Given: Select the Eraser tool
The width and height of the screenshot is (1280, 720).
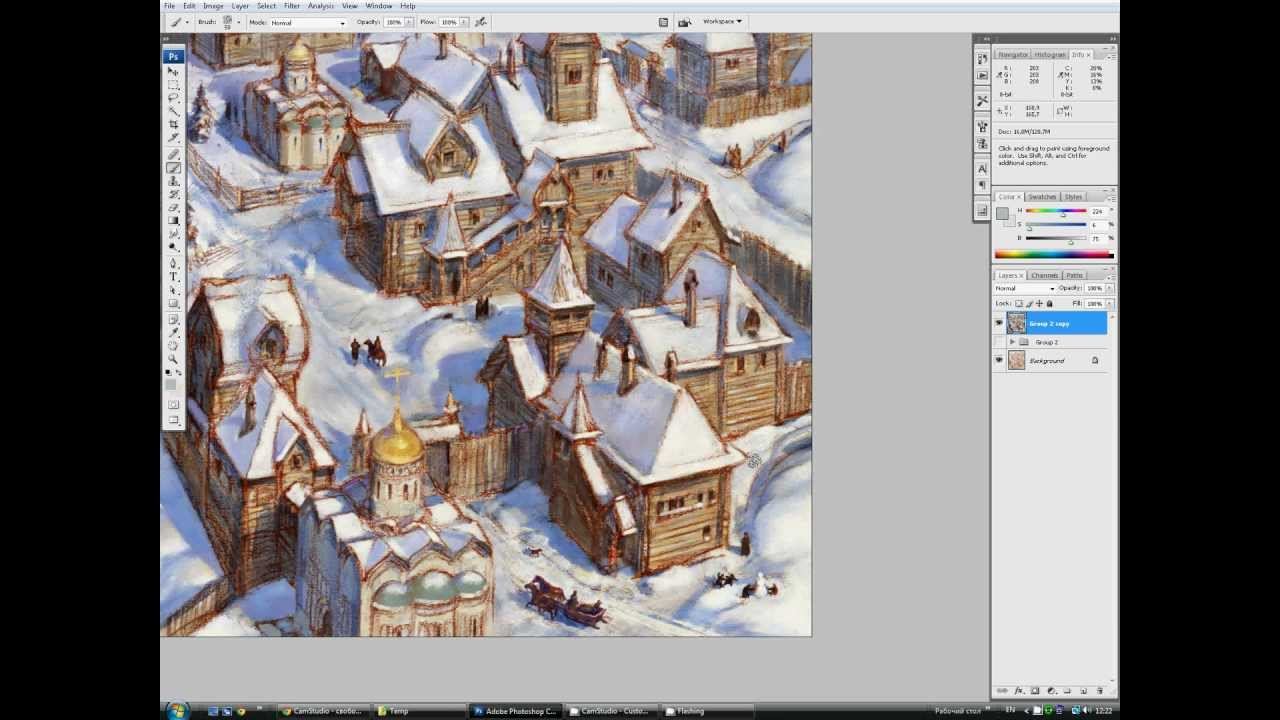Looking at the screenshot, I should [173, 207].
